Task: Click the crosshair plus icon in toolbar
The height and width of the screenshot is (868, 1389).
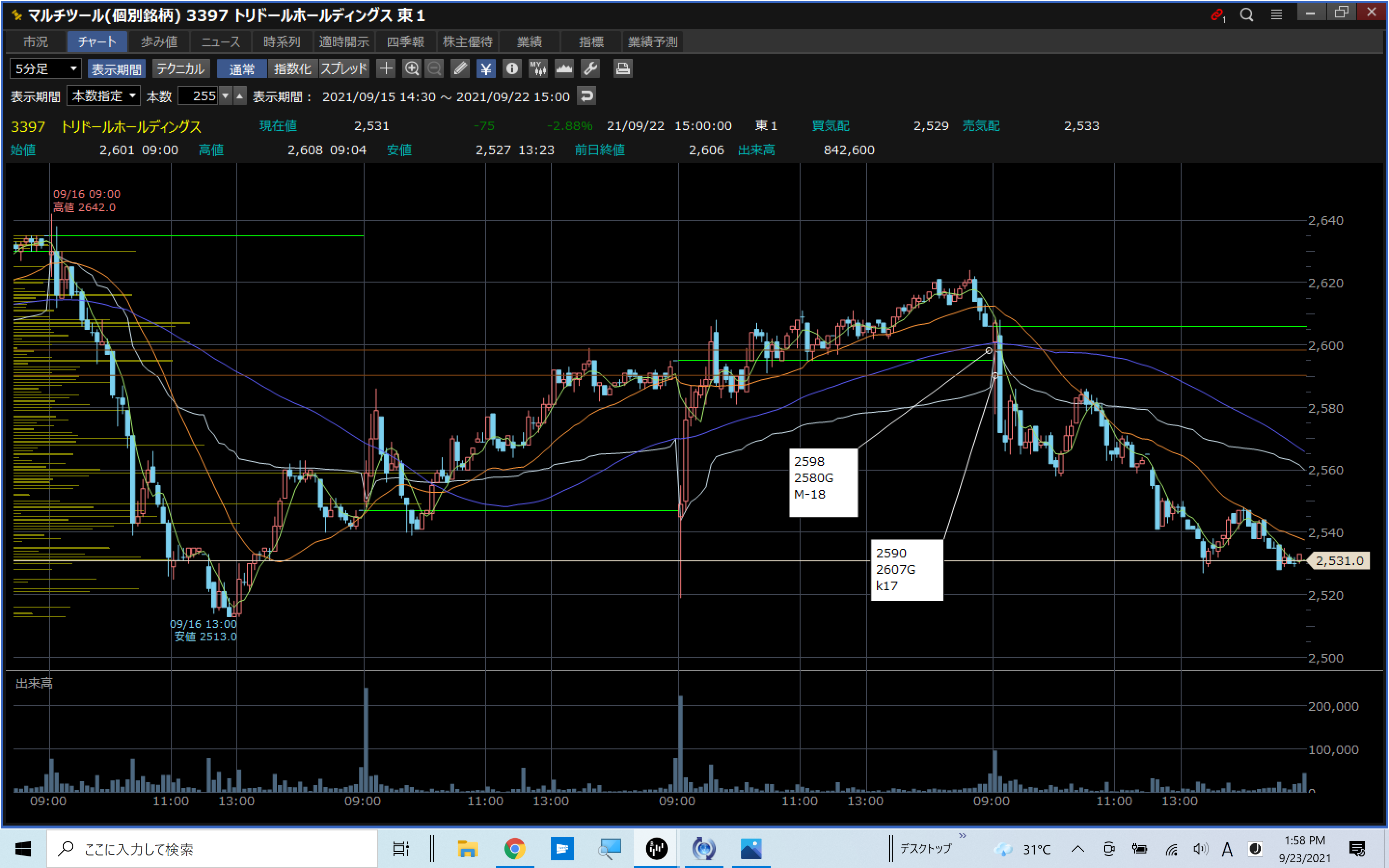Action: coord(386,69)
